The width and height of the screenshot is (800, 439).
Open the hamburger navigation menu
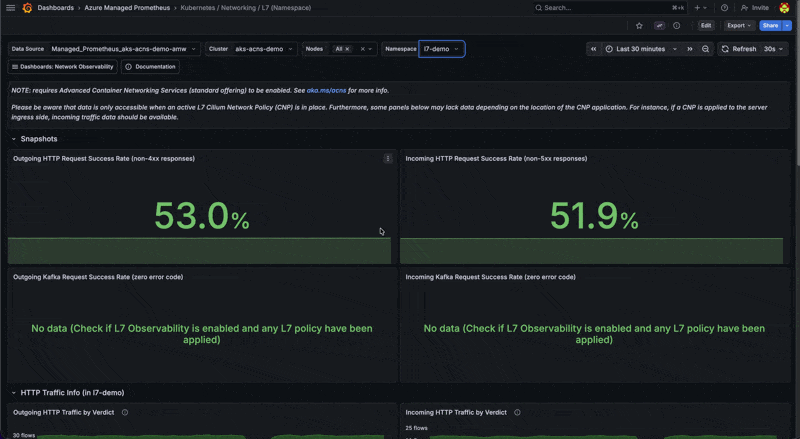tap(10, 8)
